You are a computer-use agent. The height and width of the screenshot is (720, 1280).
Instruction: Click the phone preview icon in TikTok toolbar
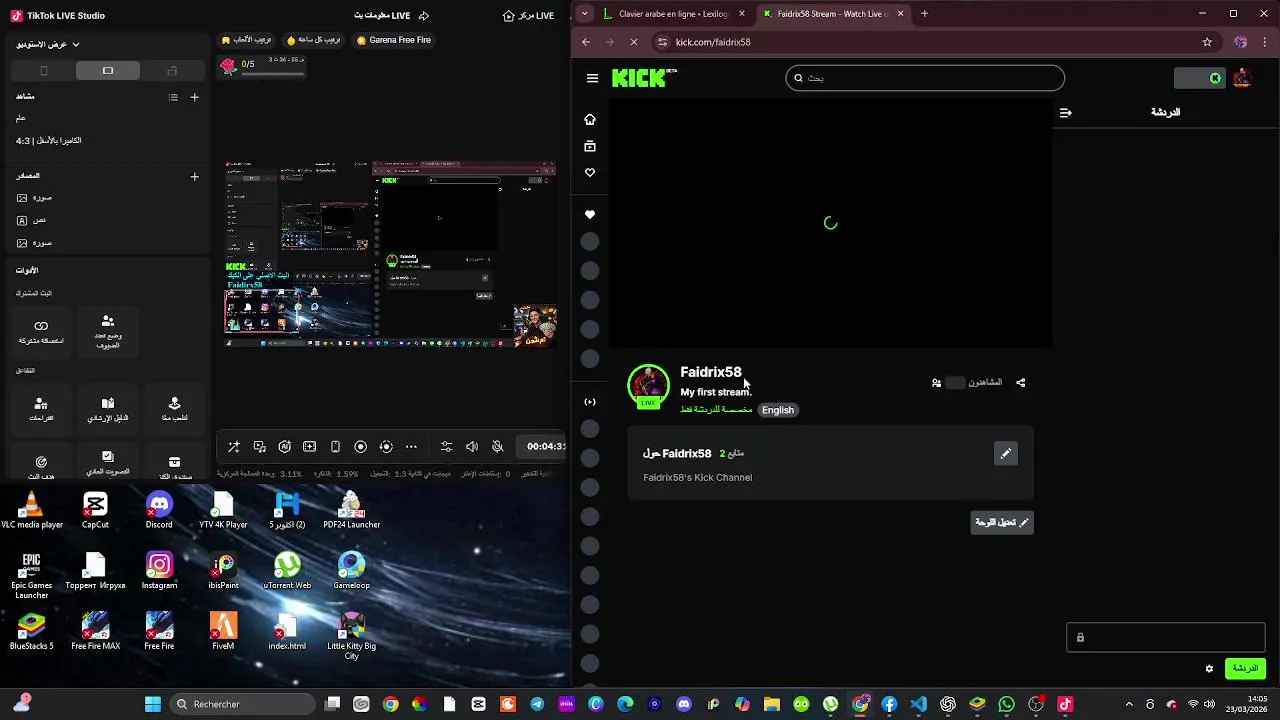click(x=335, y=447)
